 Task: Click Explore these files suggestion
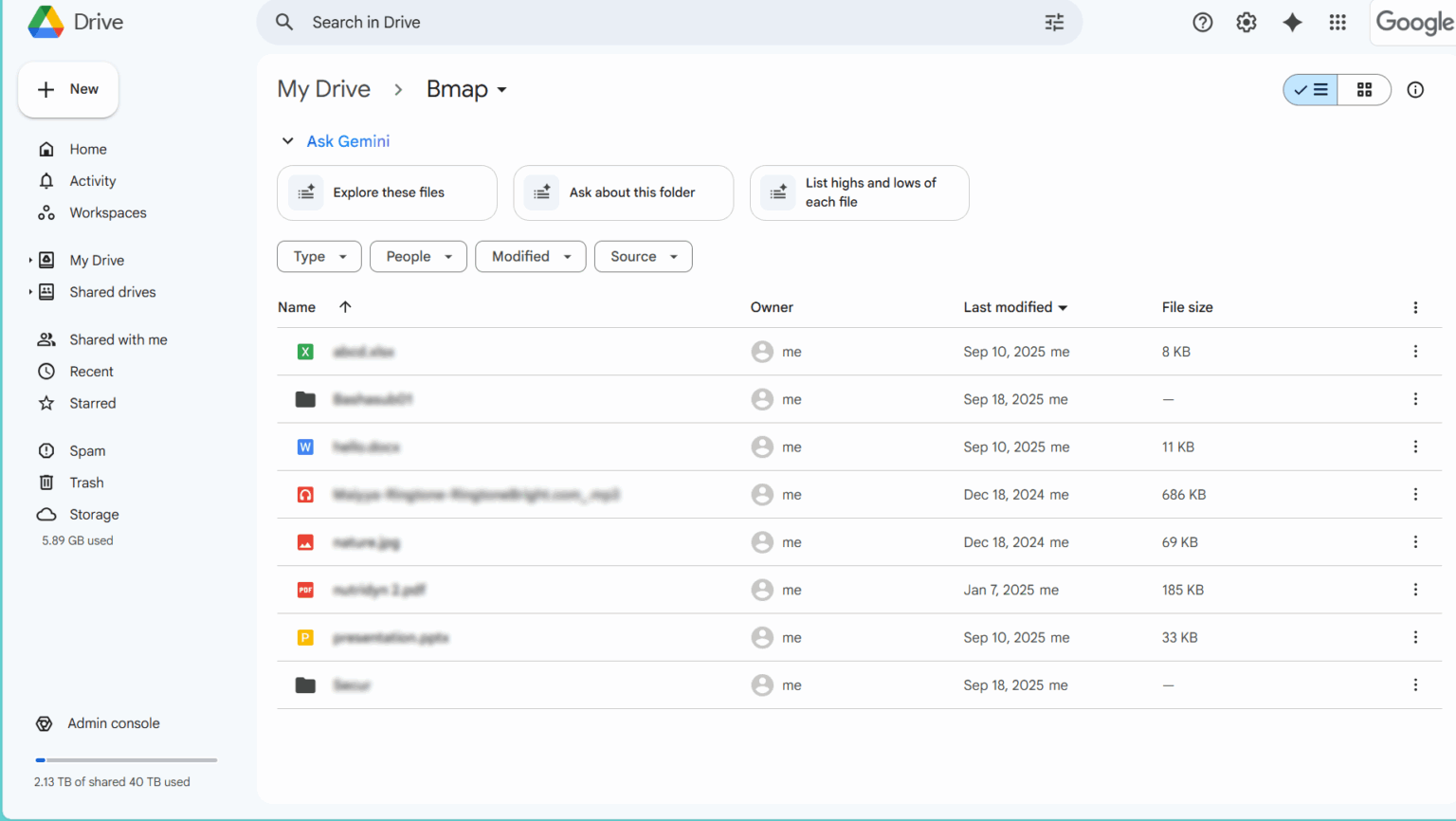(x=387, y=192)
